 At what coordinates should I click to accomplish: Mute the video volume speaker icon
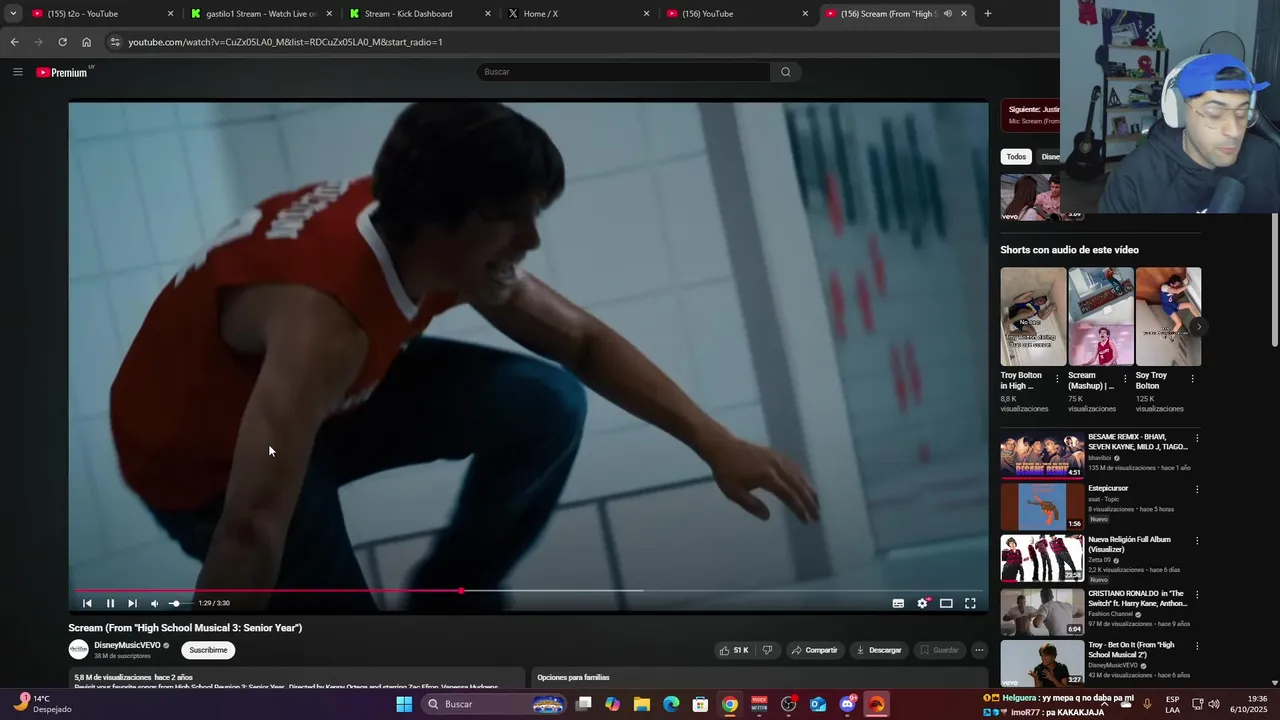click(x=154, y=603)
